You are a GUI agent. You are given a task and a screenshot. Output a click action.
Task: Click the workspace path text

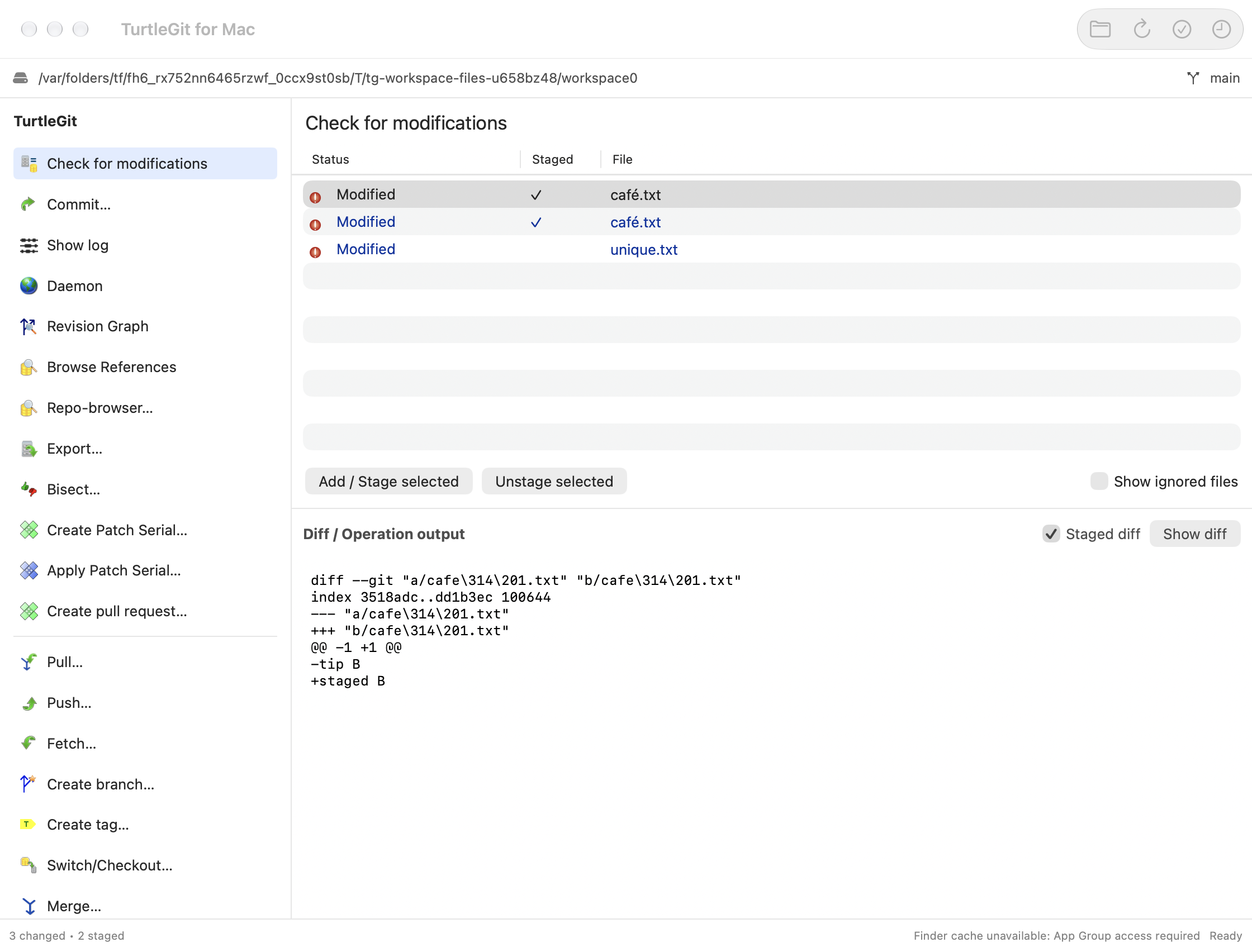338,78
